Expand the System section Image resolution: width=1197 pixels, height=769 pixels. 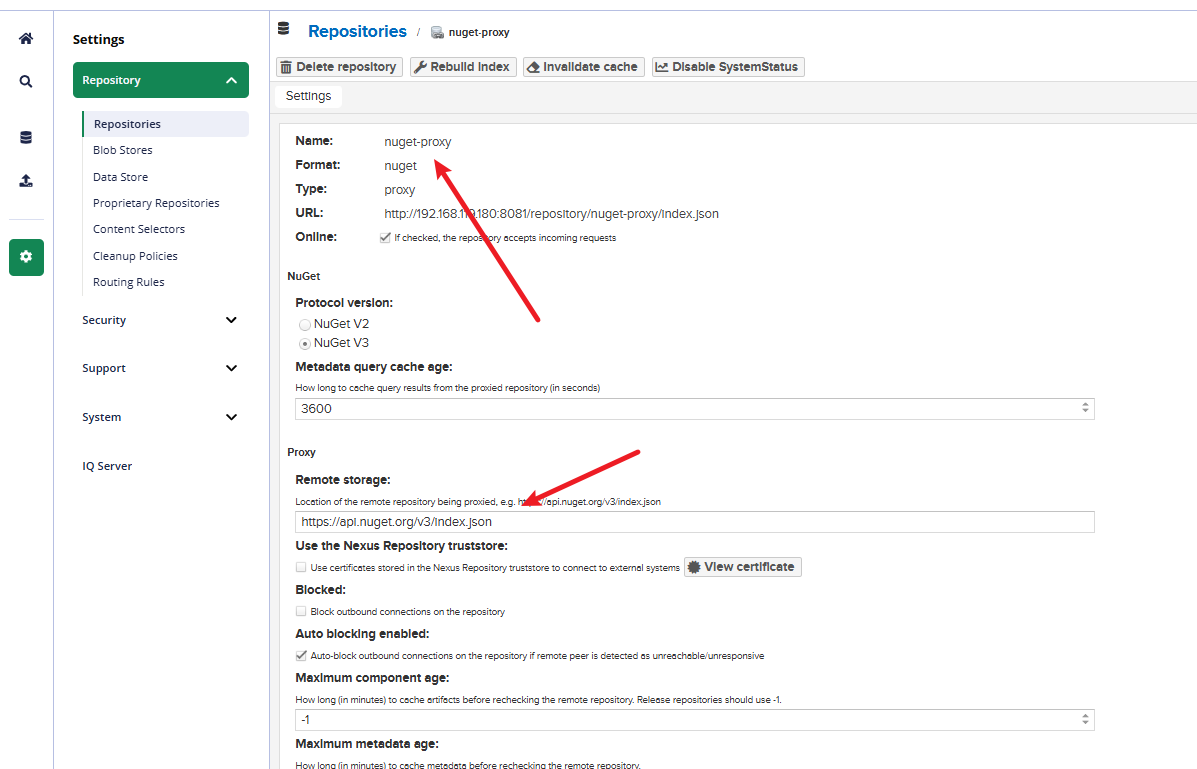point(160,417)
